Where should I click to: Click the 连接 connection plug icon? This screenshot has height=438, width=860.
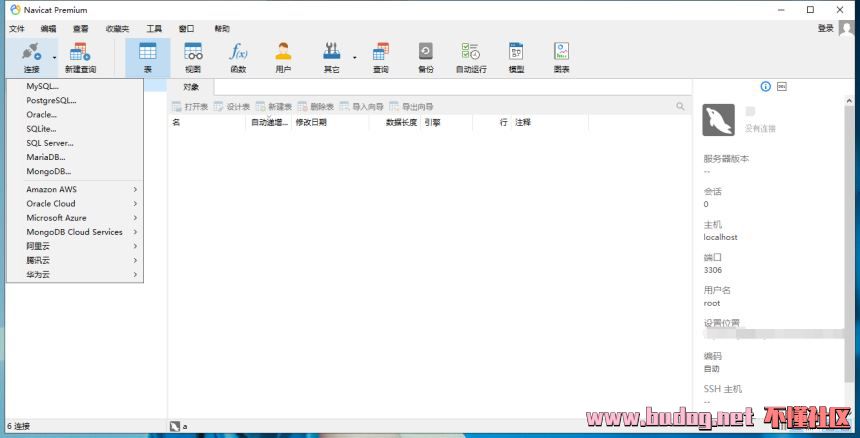[x=31, y=52]
